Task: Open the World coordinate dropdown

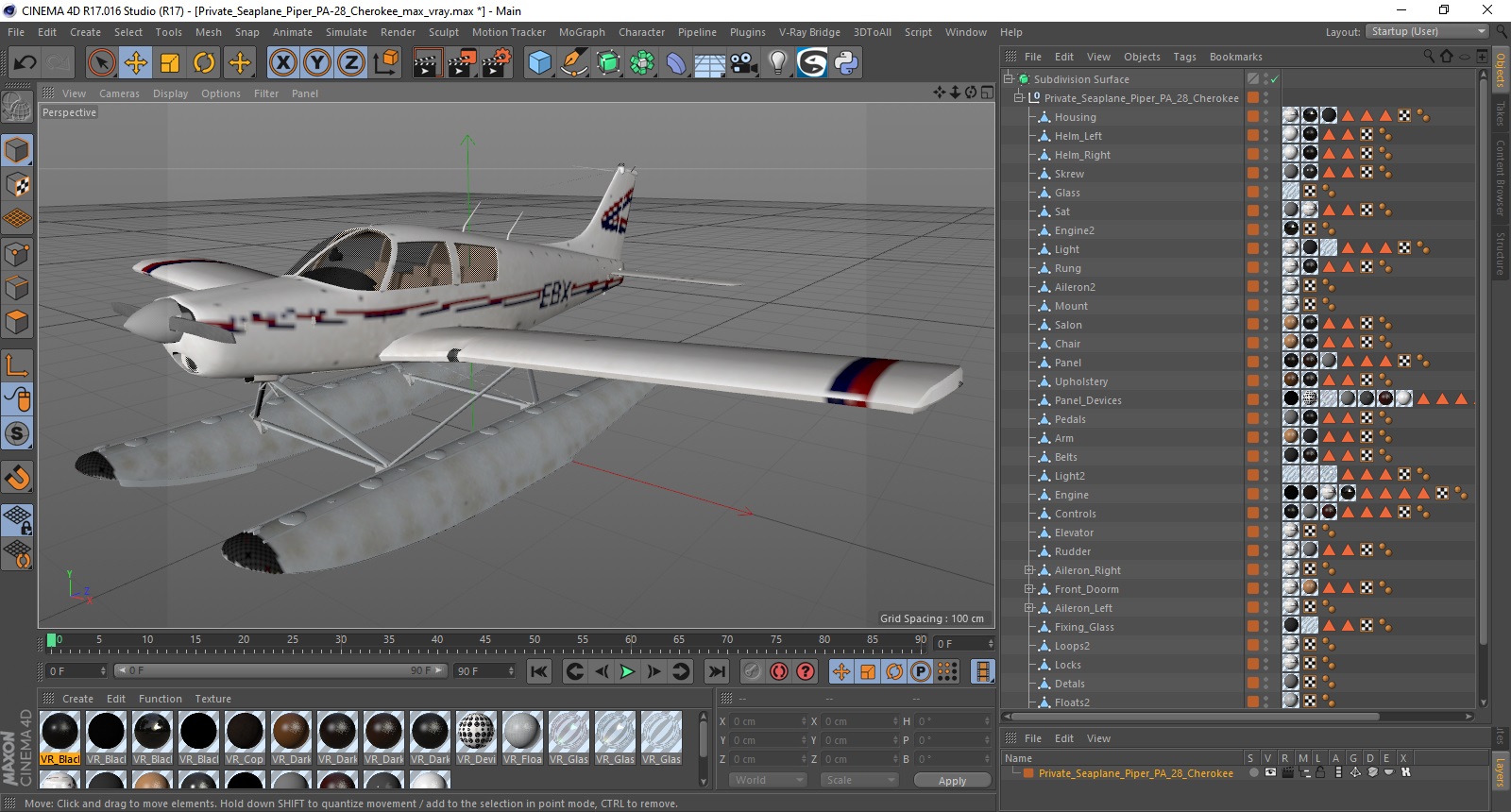Action: point(768,780)
